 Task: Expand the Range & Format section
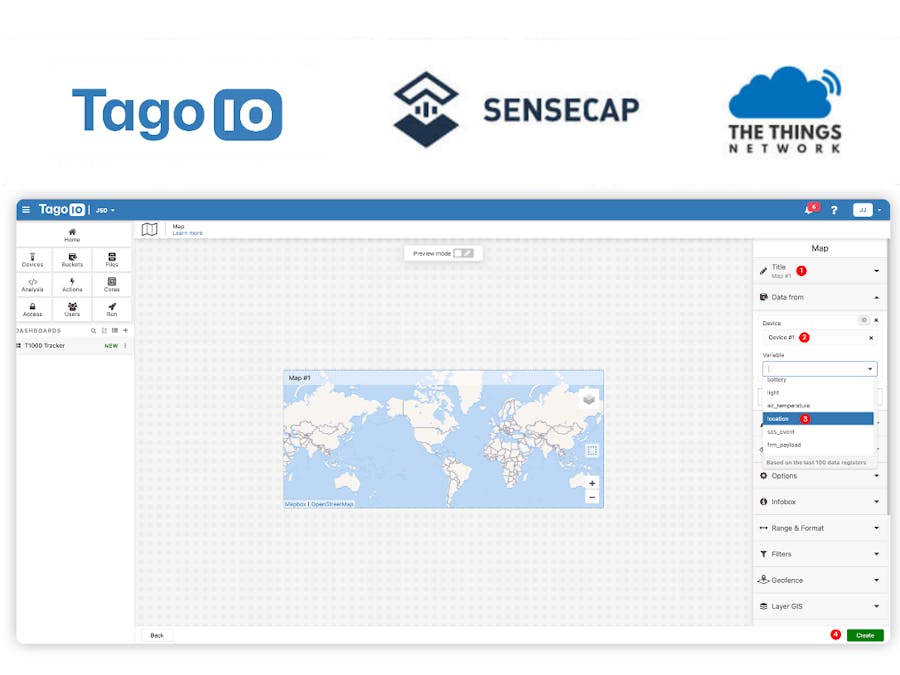click(820, 528)
